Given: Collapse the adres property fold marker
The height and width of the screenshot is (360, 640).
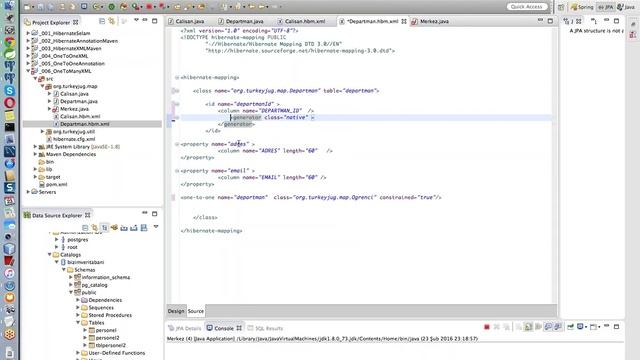Looking at the screenshot, I should tap(177, 144).
